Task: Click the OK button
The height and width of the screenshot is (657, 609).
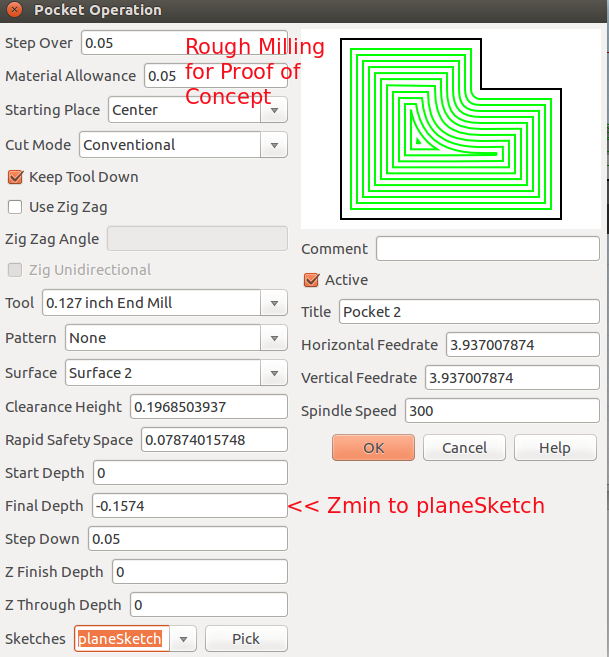Action: click(x=373, y=448)
